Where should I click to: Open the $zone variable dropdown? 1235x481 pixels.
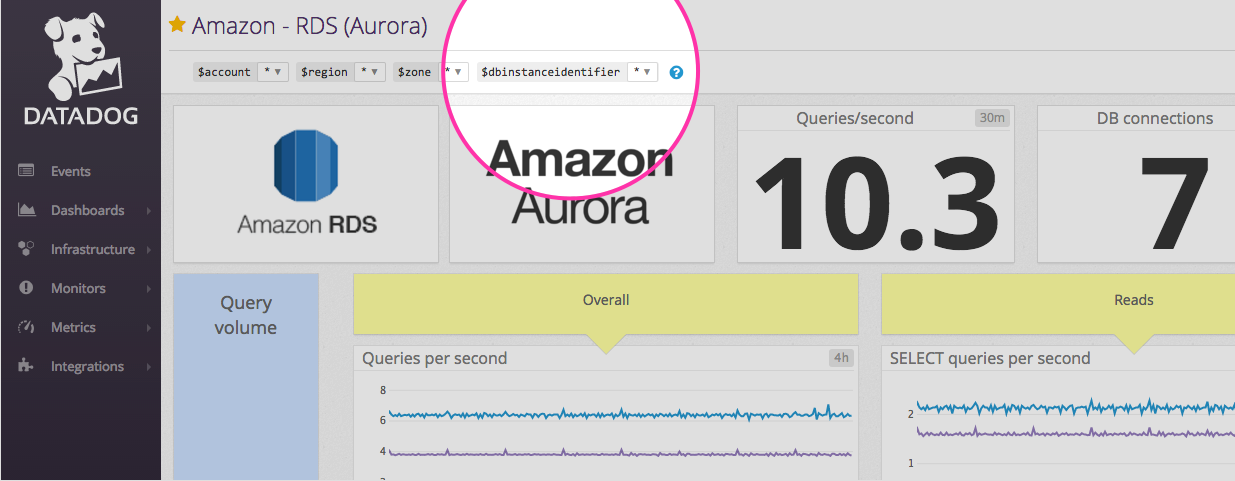tap(454, 72)
